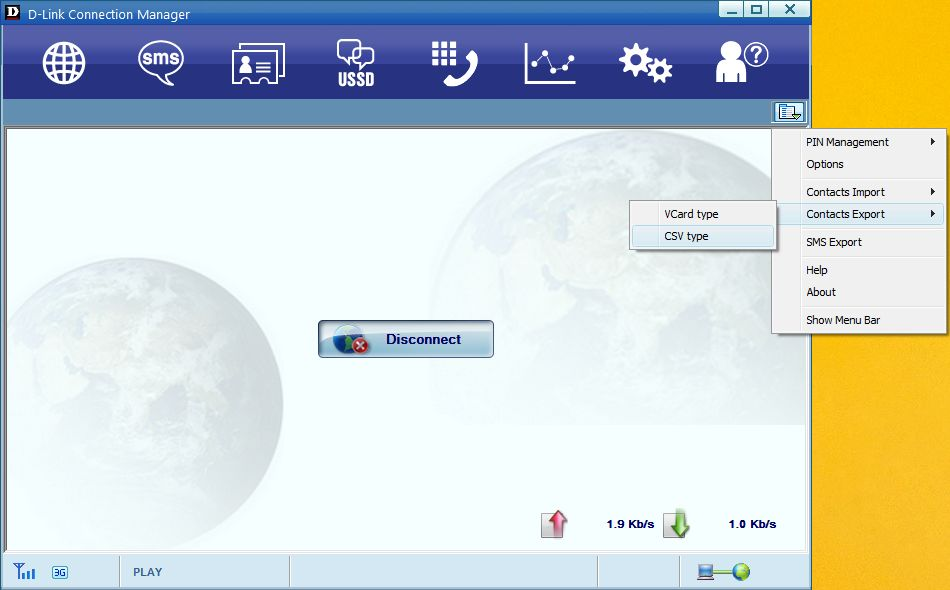
Task: Open Help from the menu
Action: (x=859, y=270)
